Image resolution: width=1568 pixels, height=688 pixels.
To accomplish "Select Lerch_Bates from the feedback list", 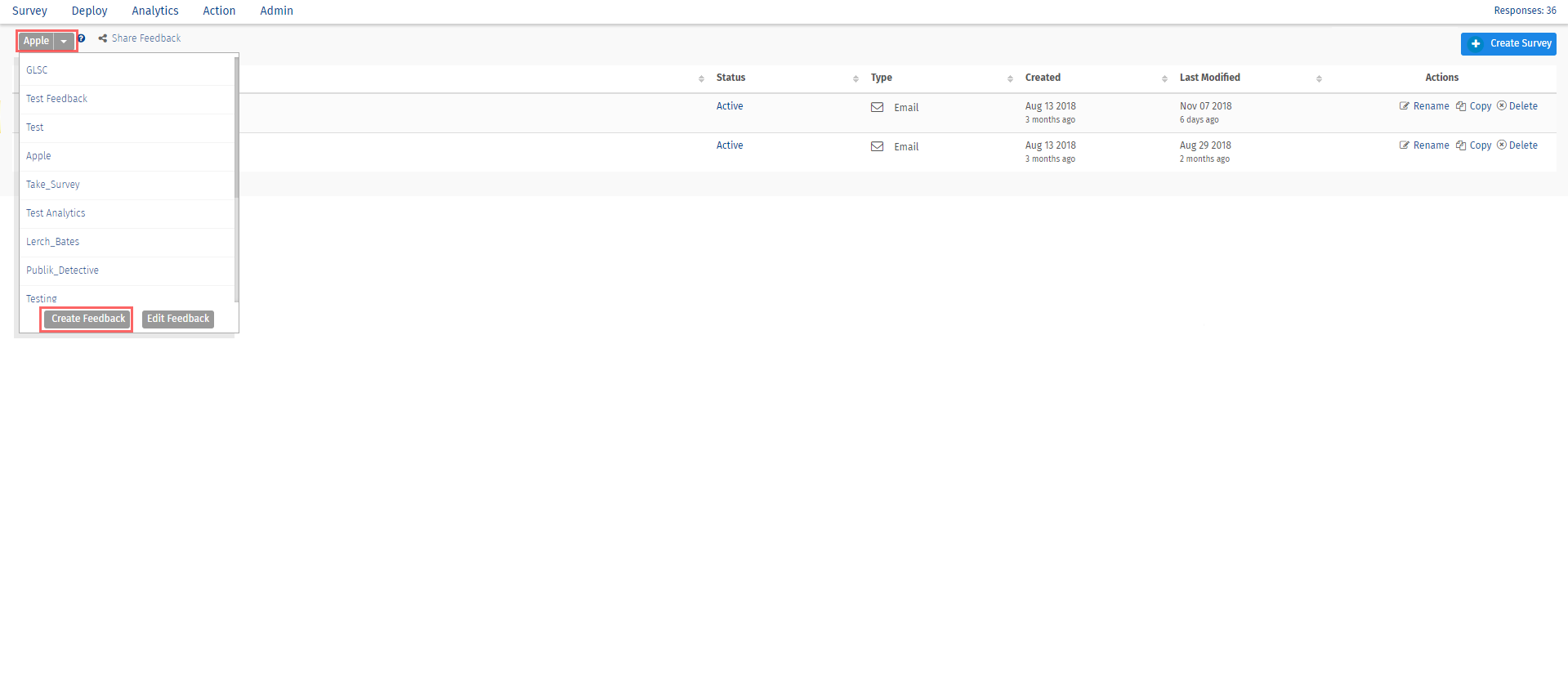I will (x=127, y=242).
